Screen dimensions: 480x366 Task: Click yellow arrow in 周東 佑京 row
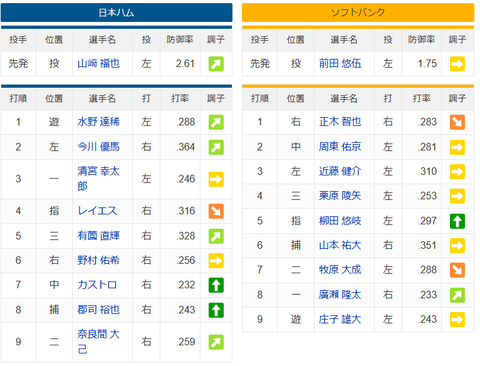click(457, 147)
